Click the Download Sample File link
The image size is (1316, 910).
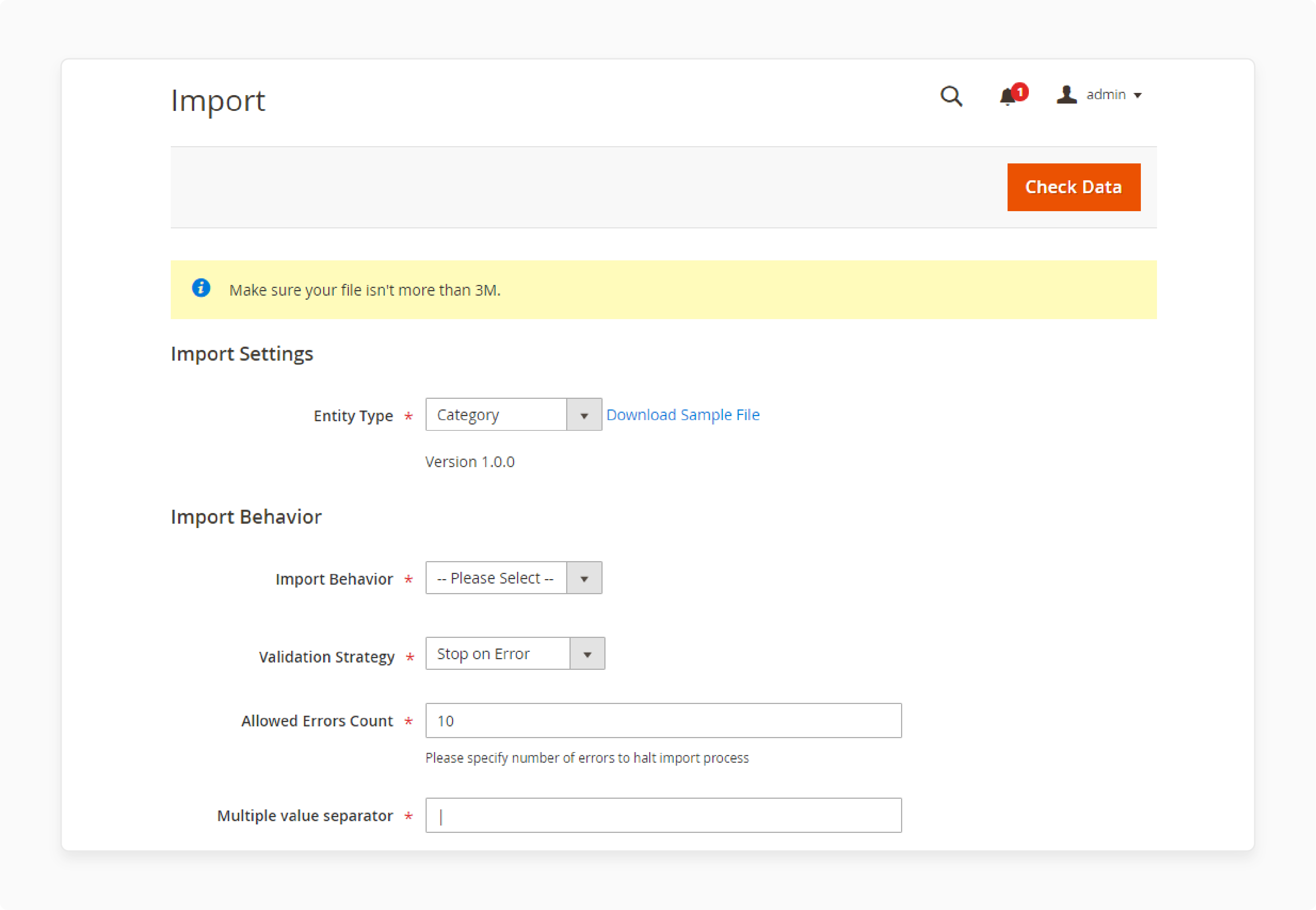pyautogui.click(x=683, y=413)
